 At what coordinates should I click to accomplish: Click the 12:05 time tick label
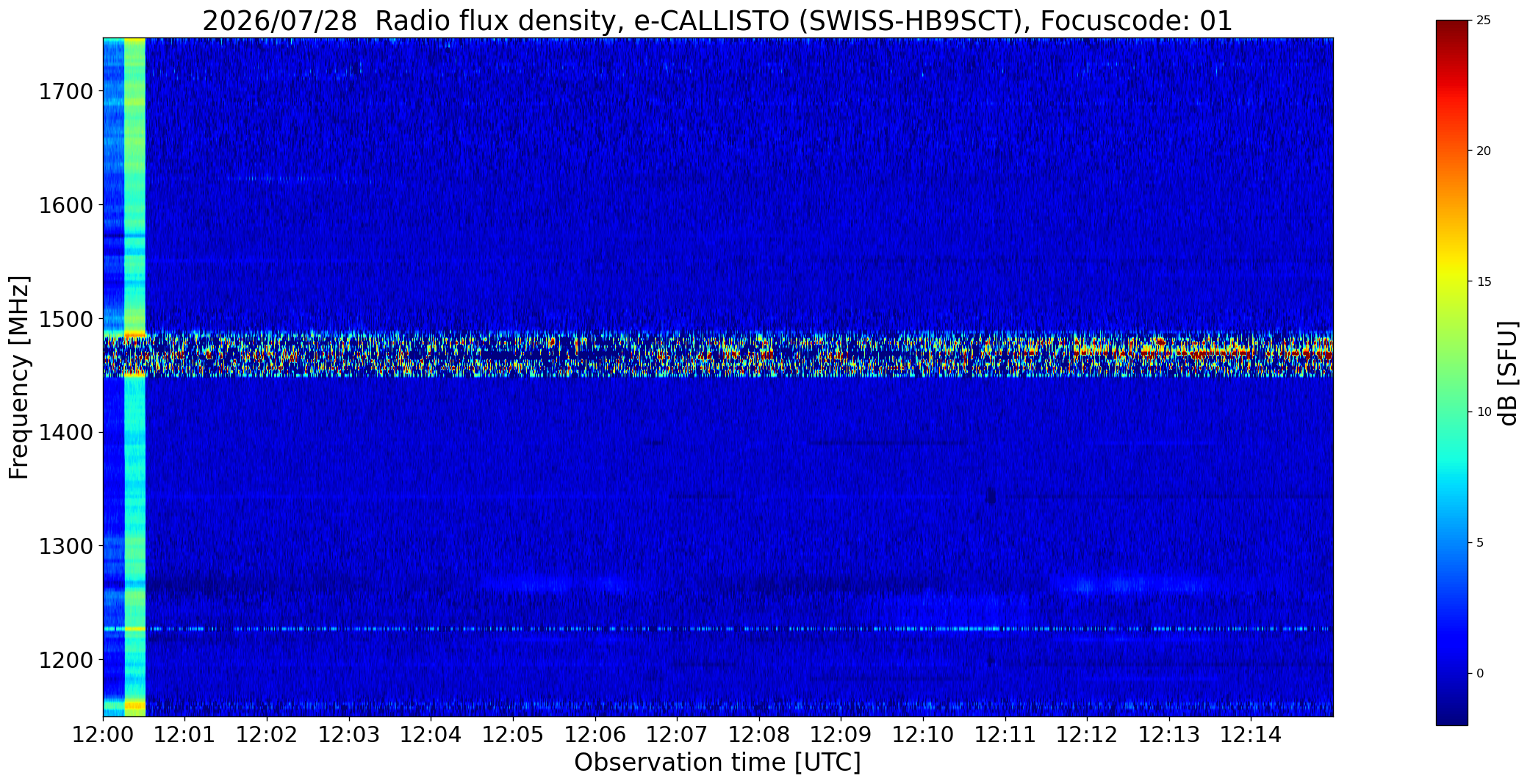(513, 735)
